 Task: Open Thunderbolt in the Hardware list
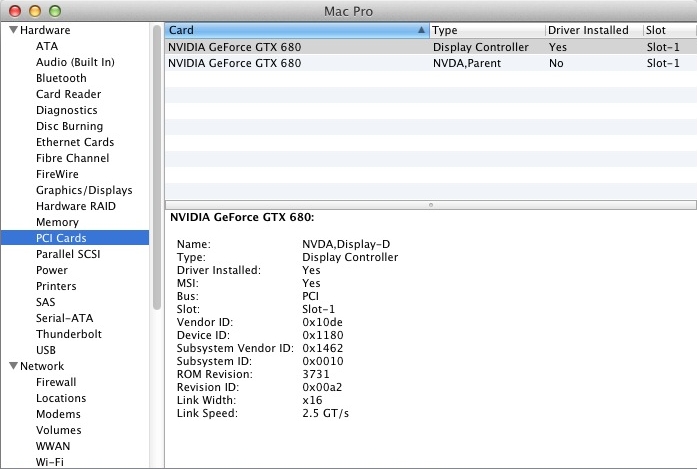pos(69,334)
